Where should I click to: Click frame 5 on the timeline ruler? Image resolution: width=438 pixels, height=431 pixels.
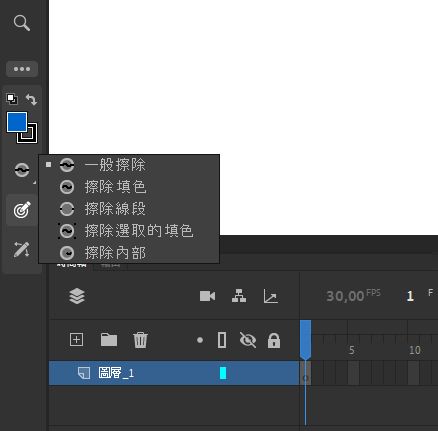(352, 350)
